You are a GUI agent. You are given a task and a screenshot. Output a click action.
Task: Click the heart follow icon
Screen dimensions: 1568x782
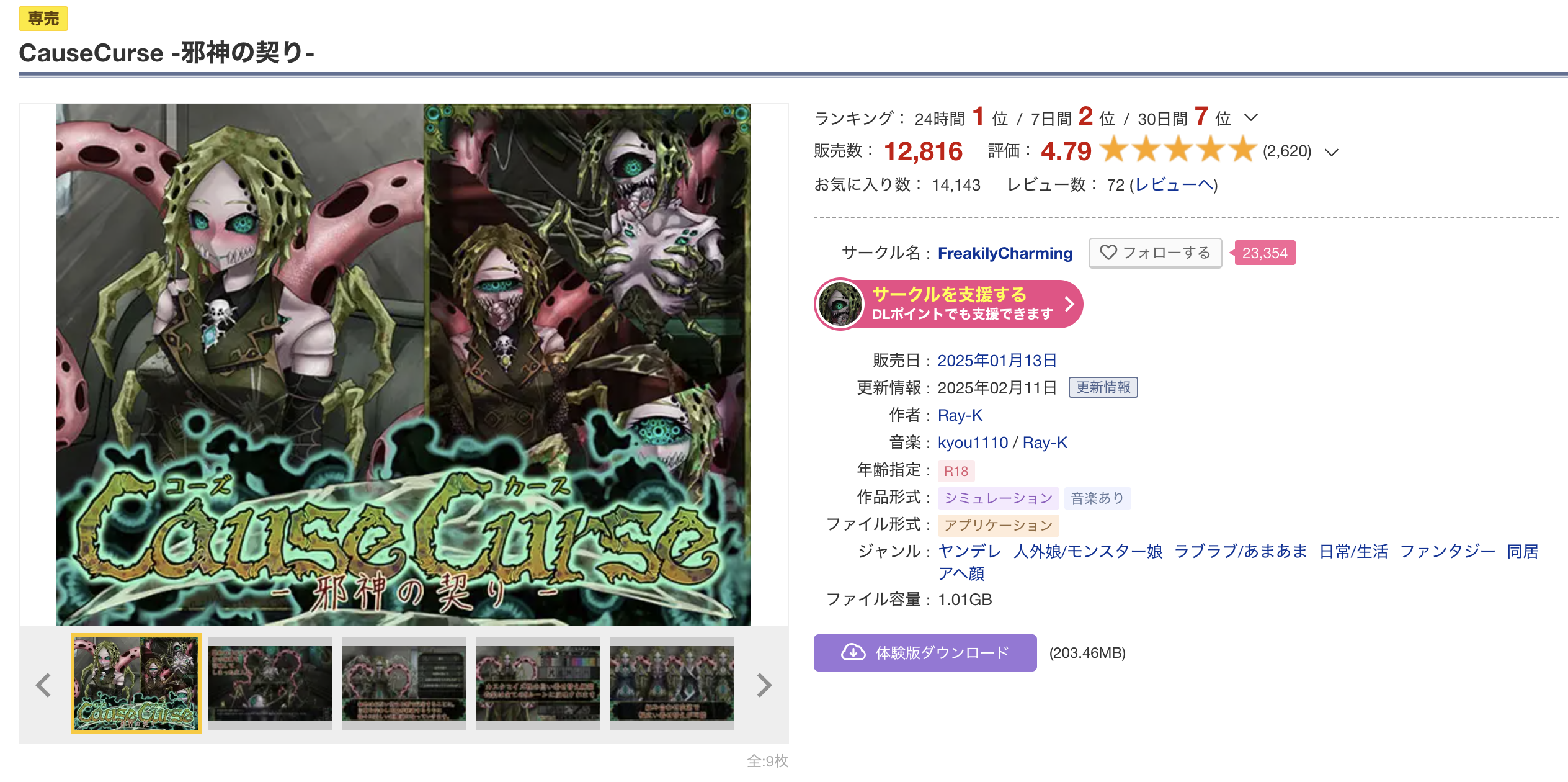click(x=1108, y=253)
